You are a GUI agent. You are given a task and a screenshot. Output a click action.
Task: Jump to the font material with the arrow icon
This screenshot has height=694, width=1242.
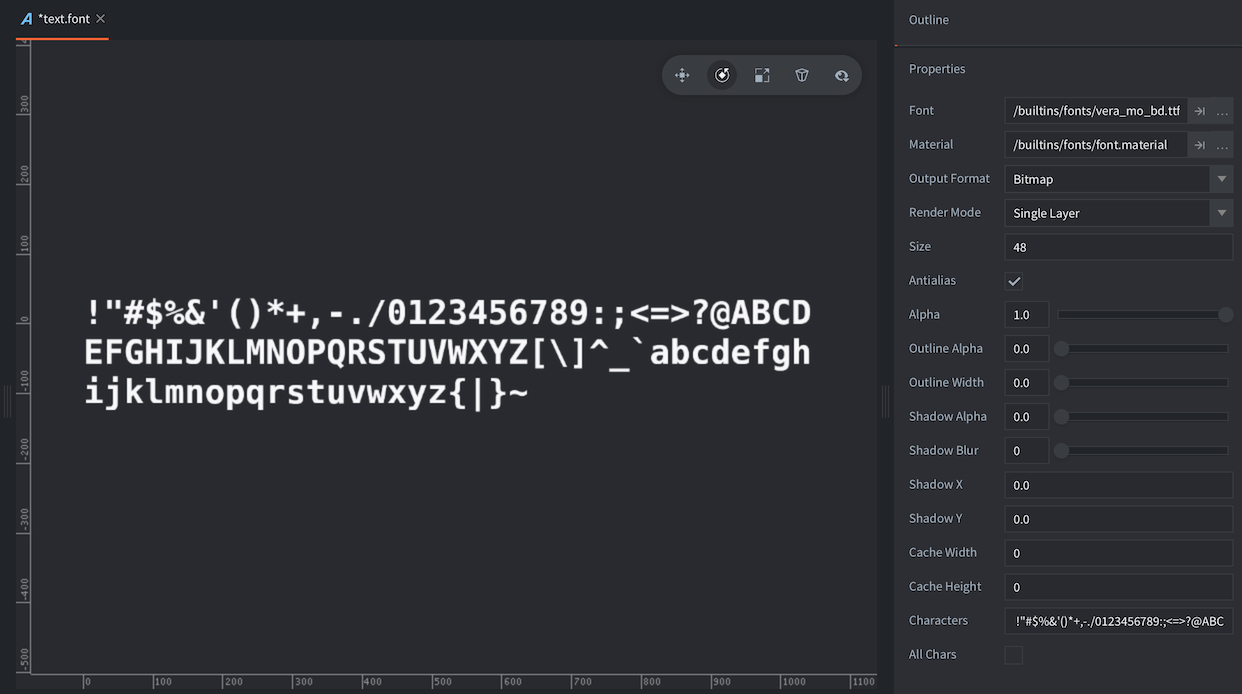[x=1201, y=144]
